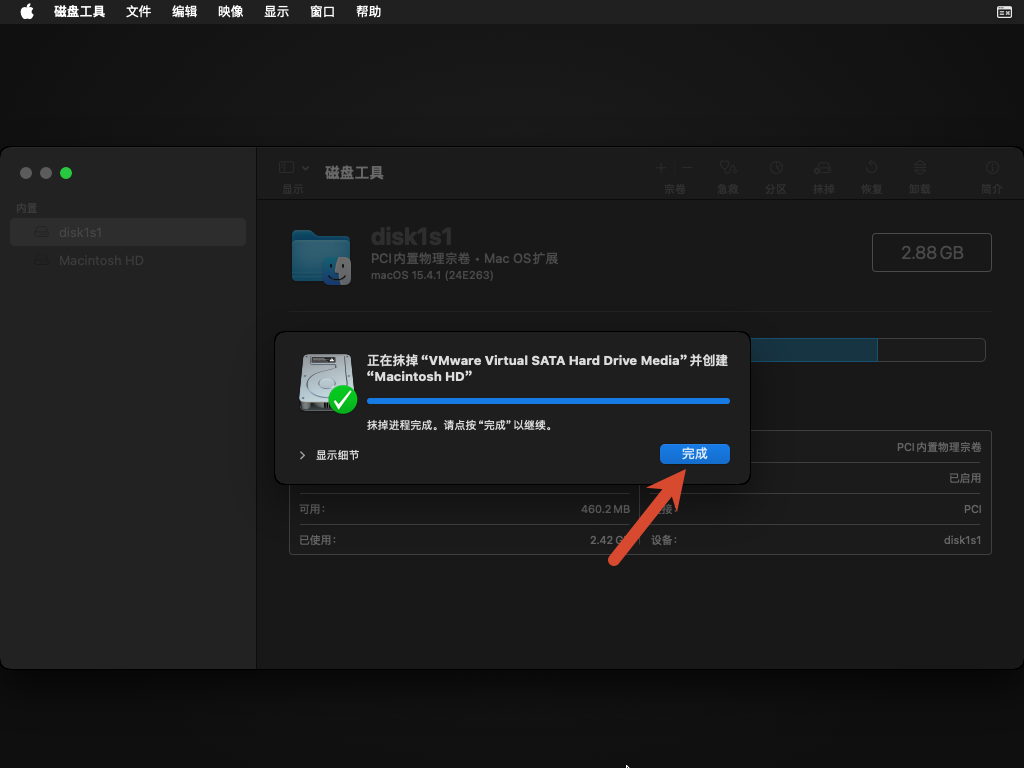
Task: Click the remove volume minus icon
Action: click(x=686, y=168)
